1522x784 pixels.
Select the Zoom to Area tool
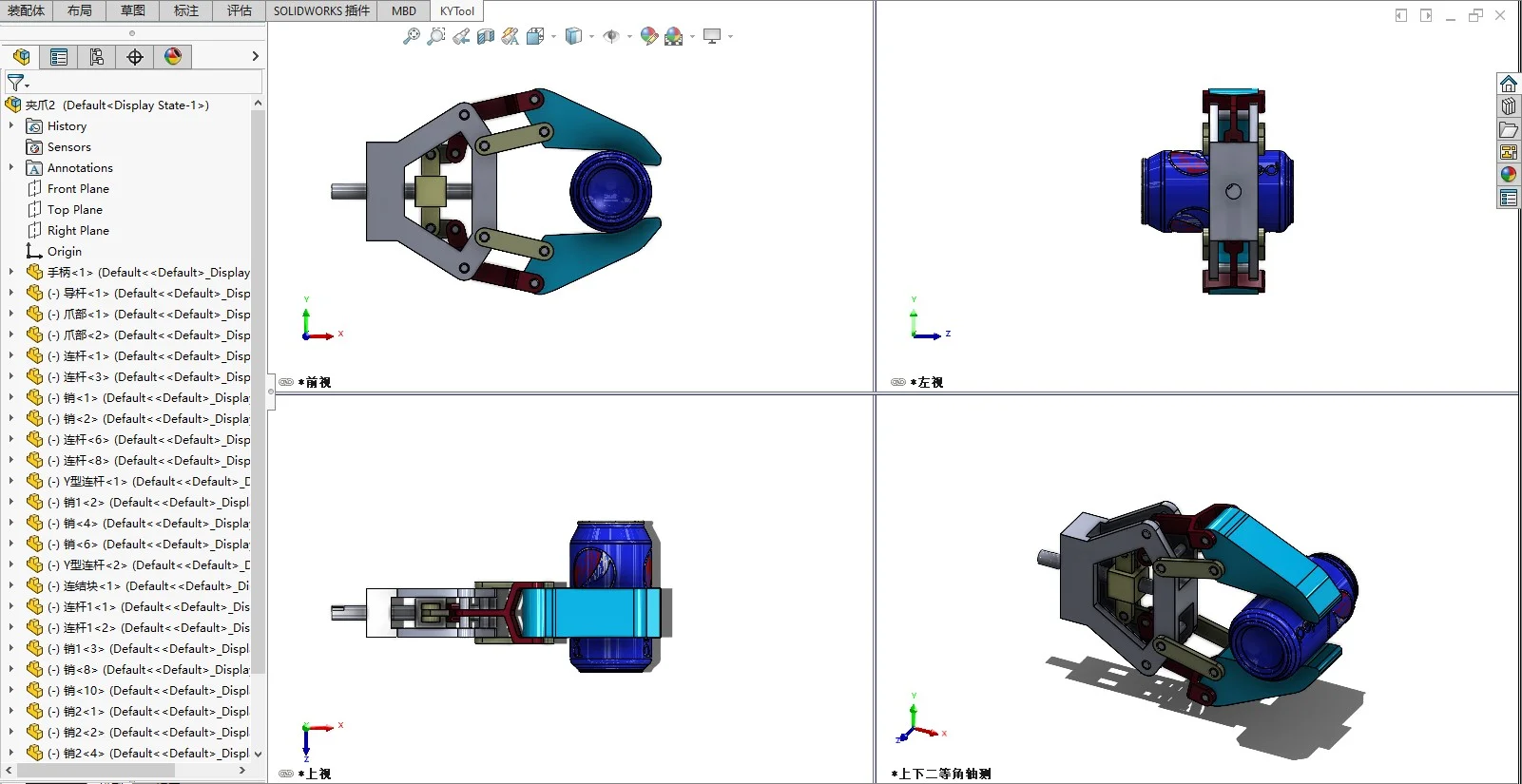(x=436, y=36)
